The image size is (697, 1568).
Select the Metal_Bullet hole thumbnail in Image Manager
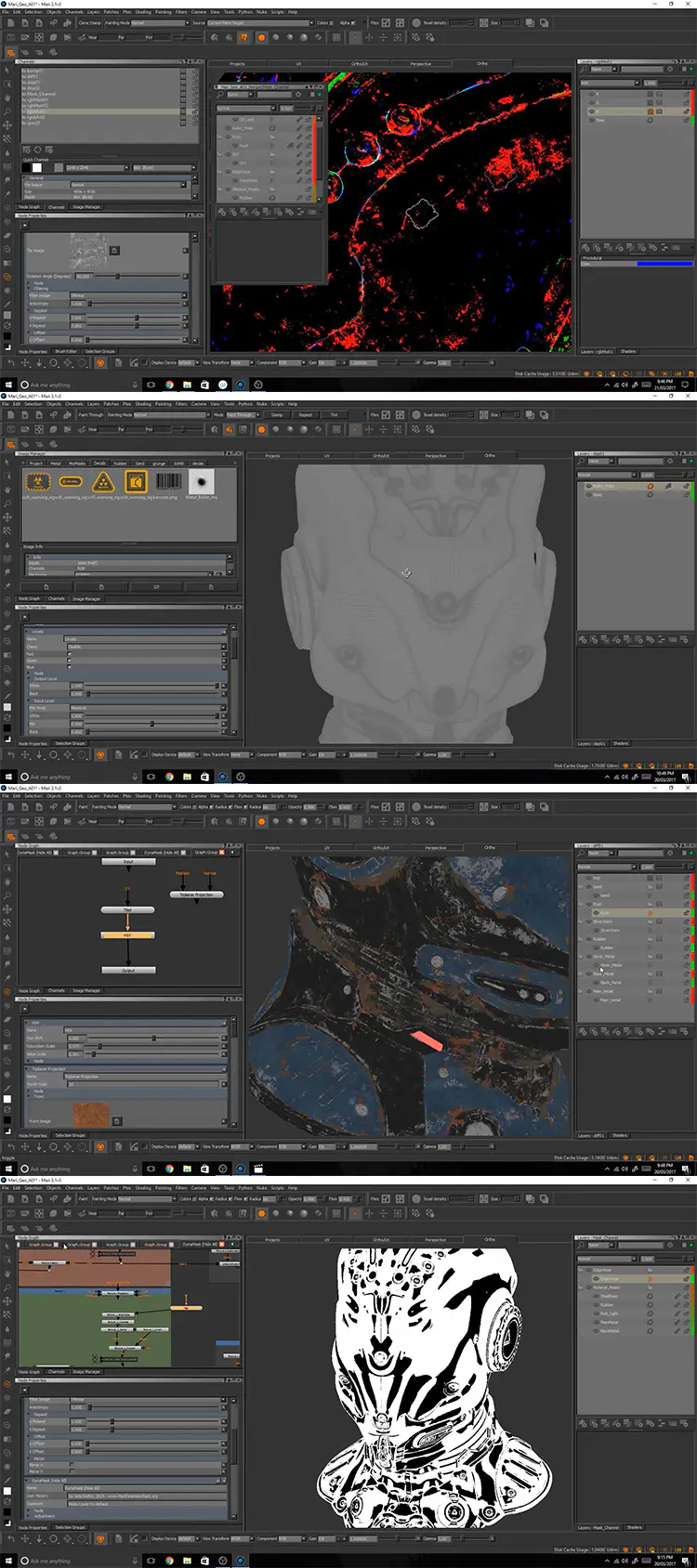201,481
